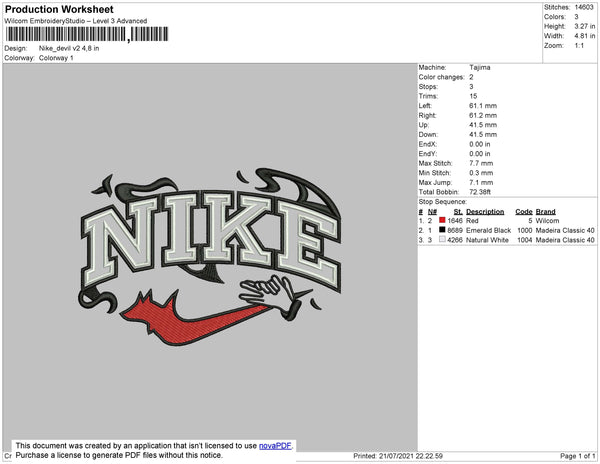Click the 'Production Worksheet' heading
Viewport: 600px width, 464px height.
point(59,9)
